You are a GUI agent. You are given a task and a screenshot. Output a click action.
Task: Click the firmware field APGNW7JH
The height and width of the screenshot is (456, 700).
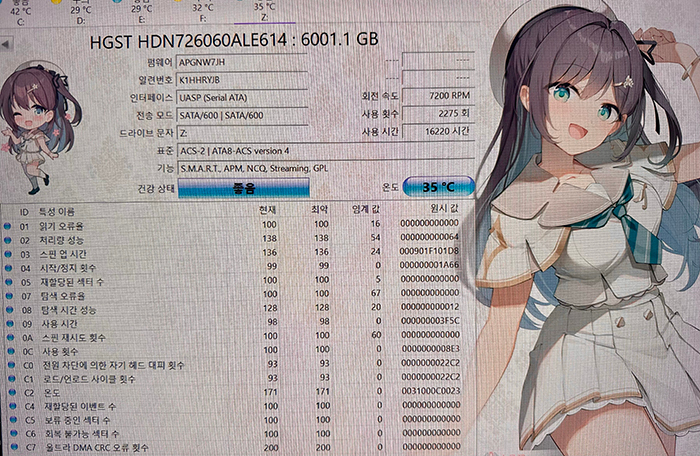(x=242, y=63)
